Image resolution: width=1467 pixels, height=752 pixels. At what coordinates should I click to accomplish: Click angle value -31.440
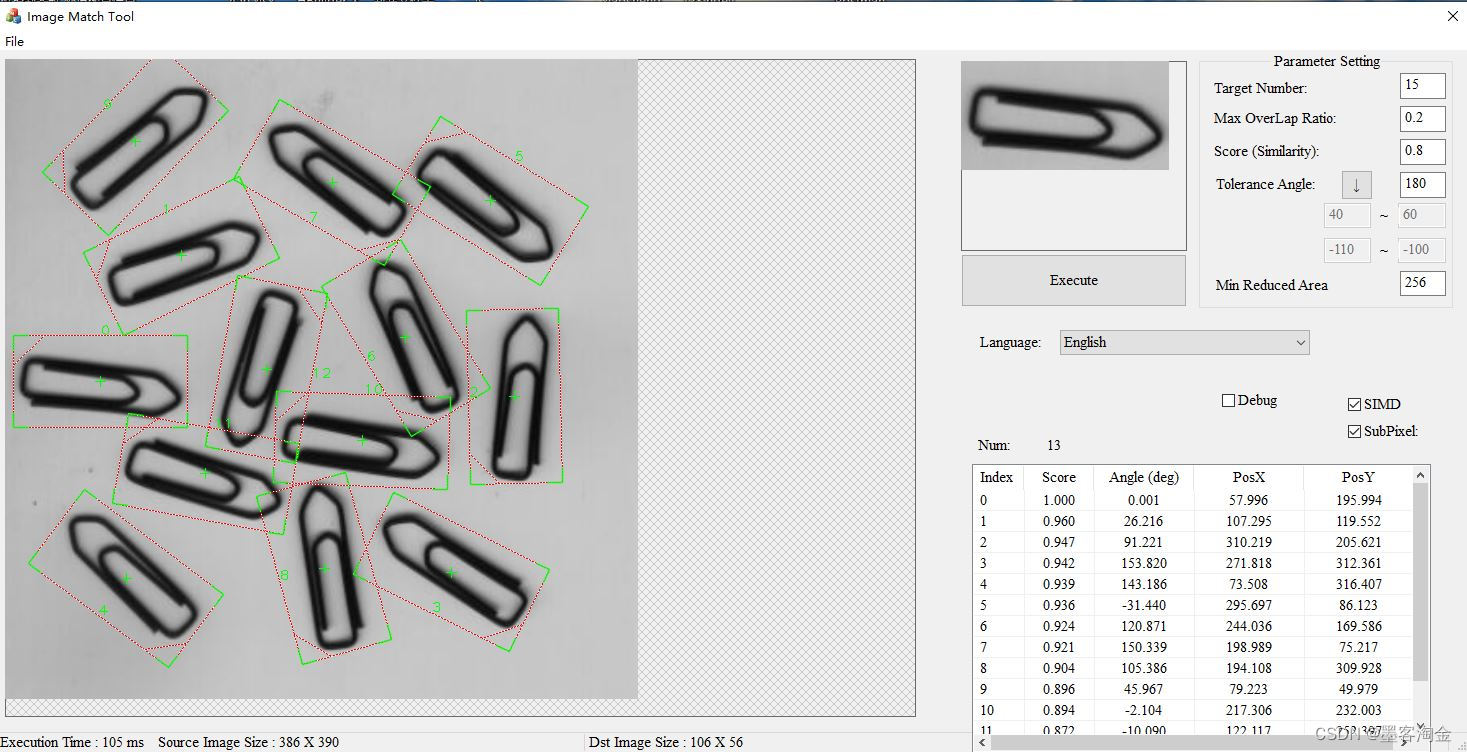(1145, 605)
